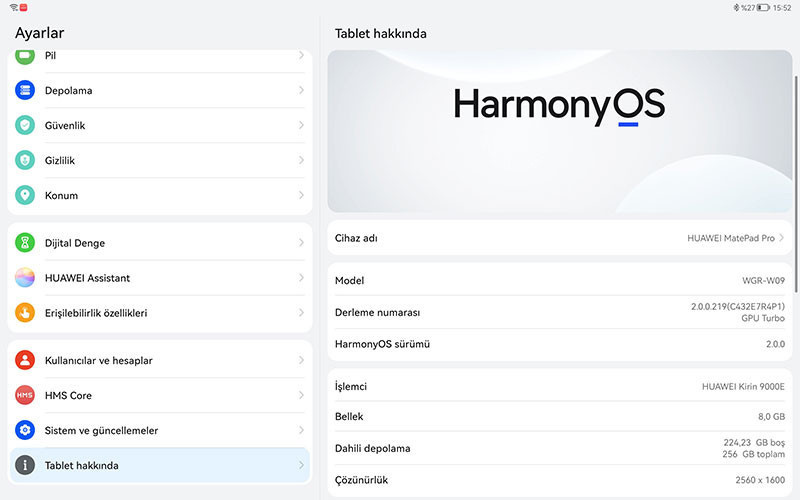Open Cihaz adı chevron arrow
The image size is (800, 500).
(782, 238)
